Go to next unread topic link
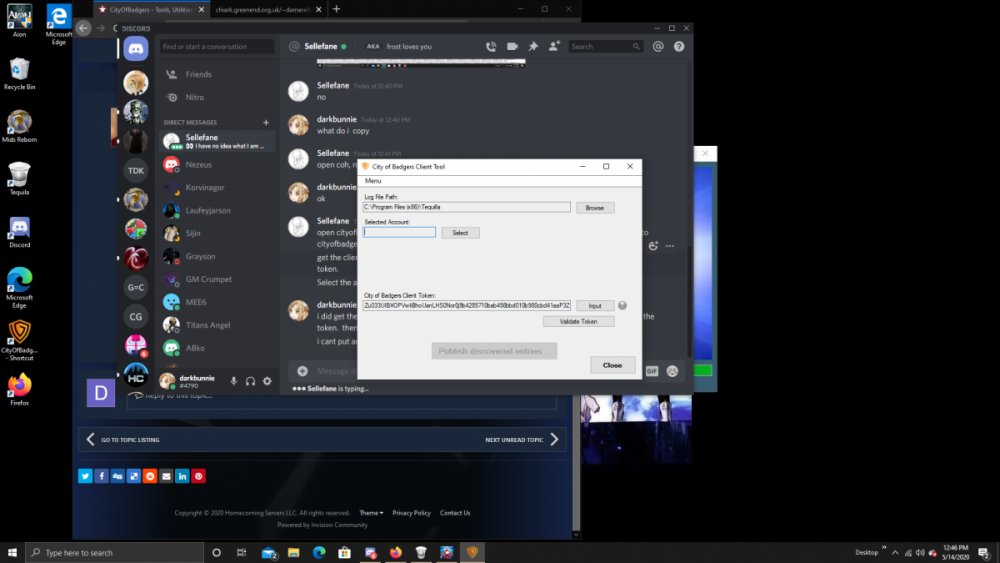 (x=522, y=440)
